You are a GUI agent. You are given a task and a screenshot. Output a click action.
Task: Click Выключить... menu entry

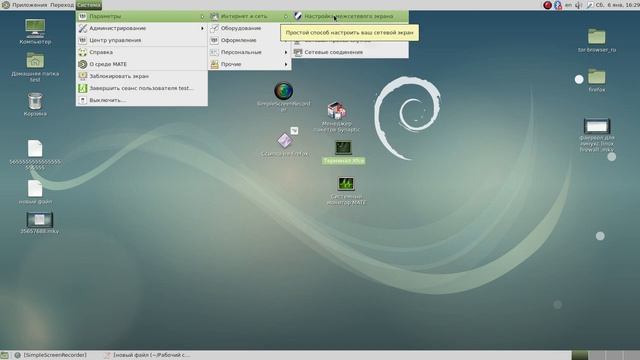click(x=142, y=100)
